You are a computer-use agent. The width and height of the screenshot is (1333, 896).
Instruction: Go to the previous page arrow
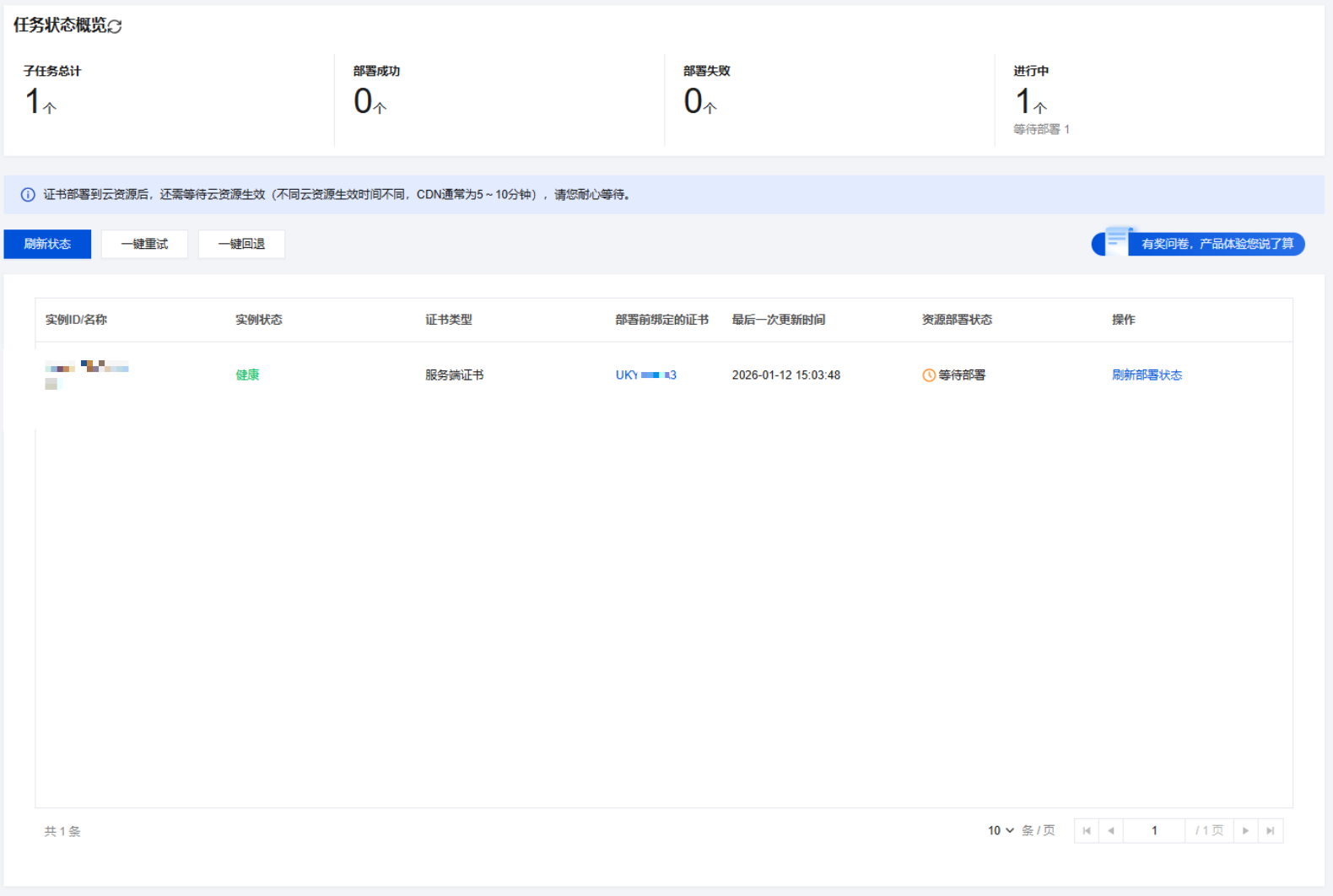point(1111,831)
